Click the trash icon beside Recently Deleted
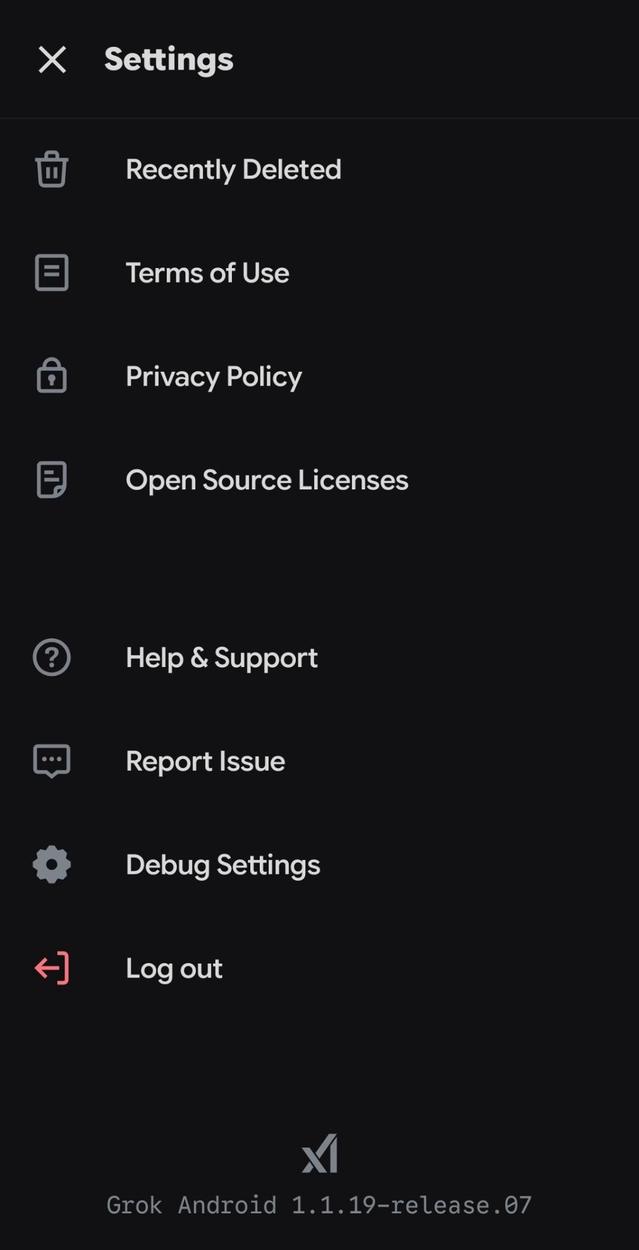 pos(51,169)
